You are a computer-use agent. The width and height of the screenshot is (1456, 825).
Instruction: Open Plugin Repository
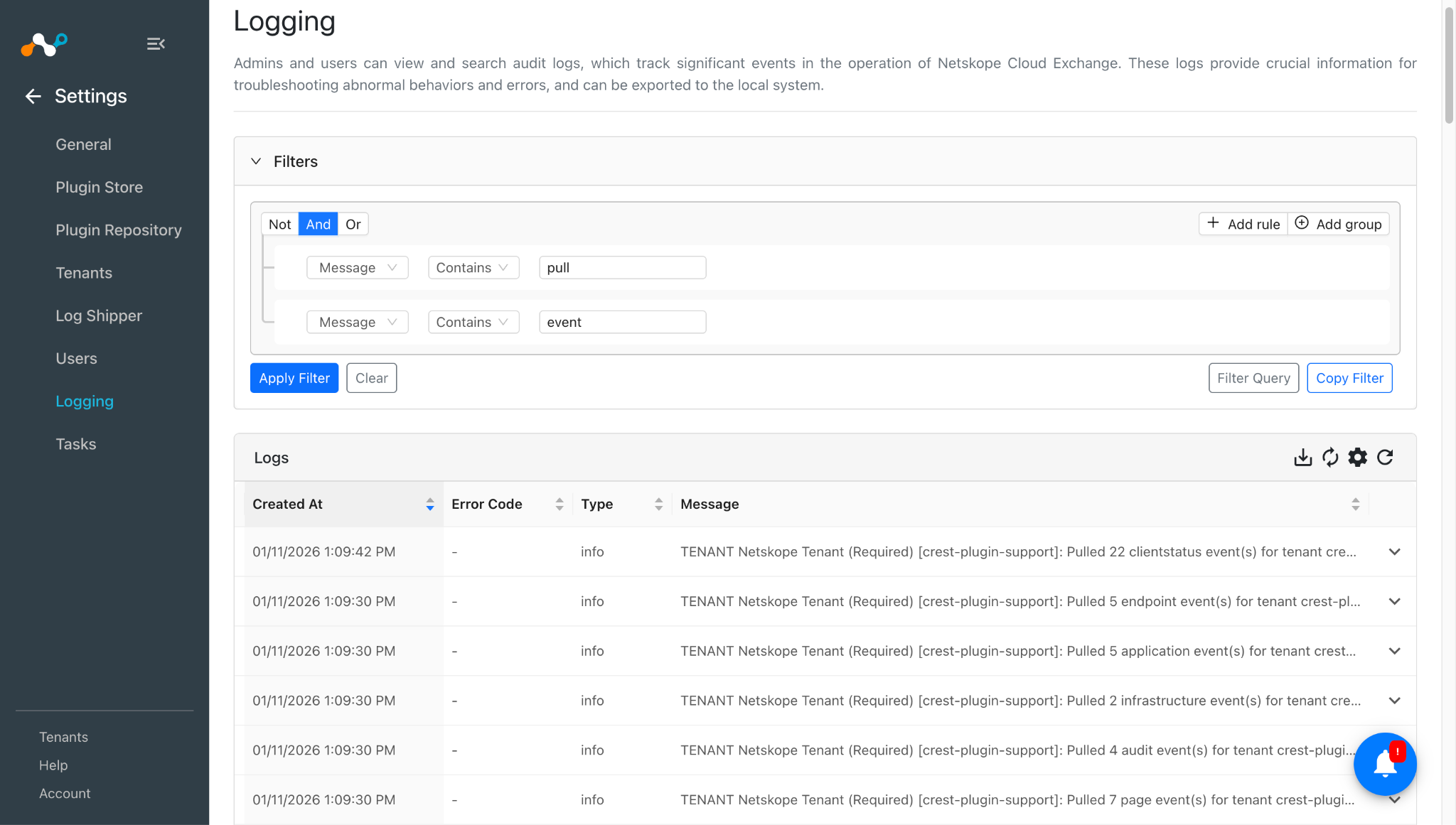[x=119, y=230]
